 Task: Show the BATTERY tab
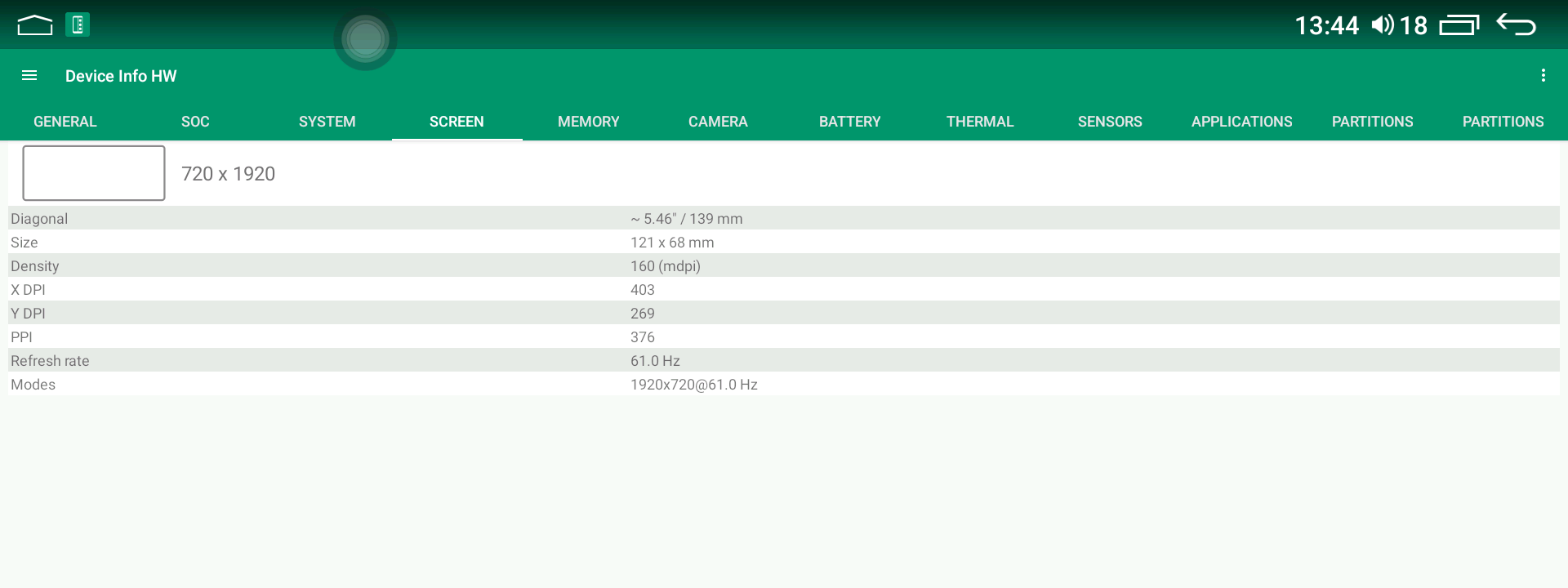pyautogui.click(x=849, y=122)
